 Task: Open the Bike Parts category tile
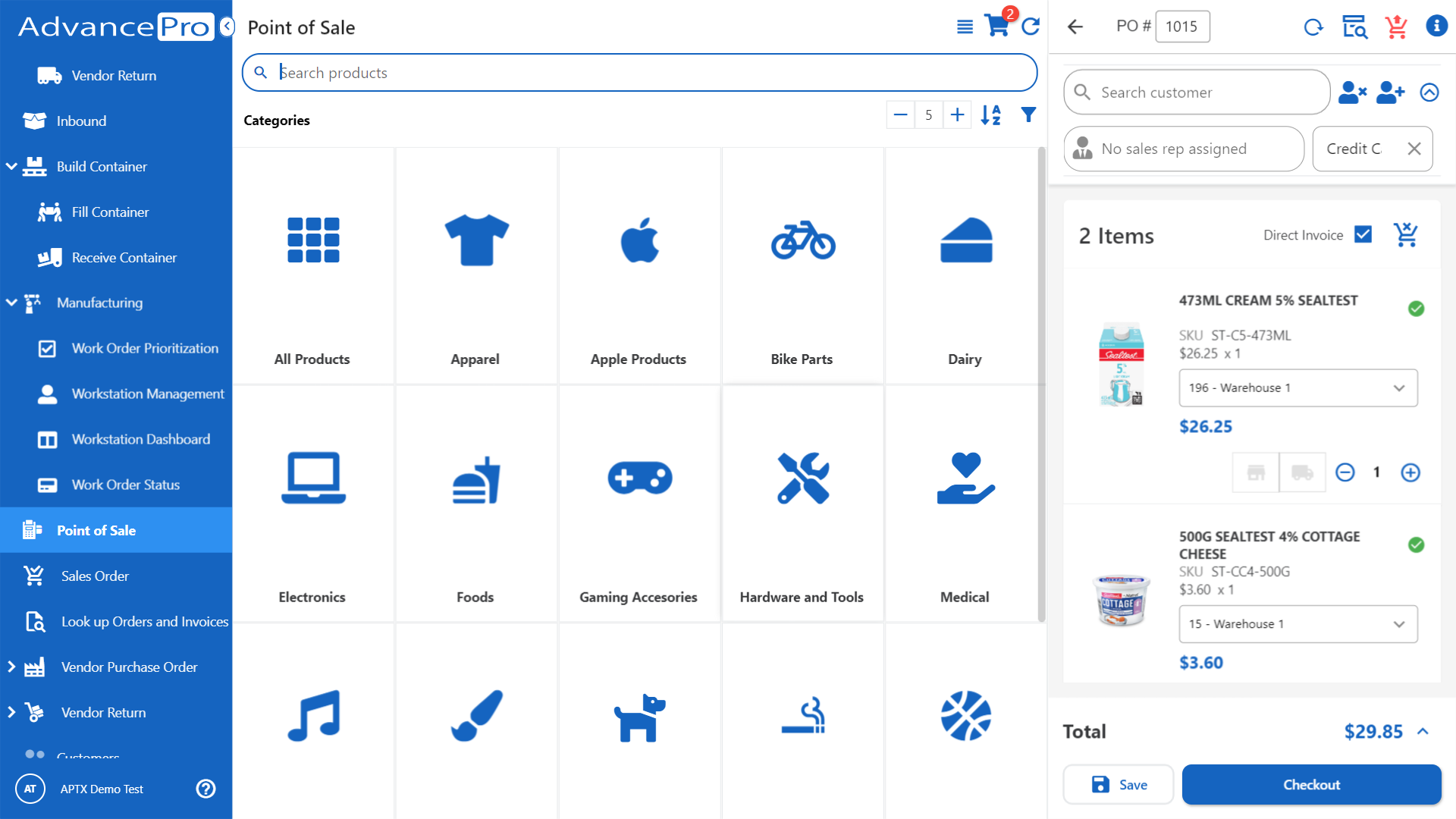802,266
